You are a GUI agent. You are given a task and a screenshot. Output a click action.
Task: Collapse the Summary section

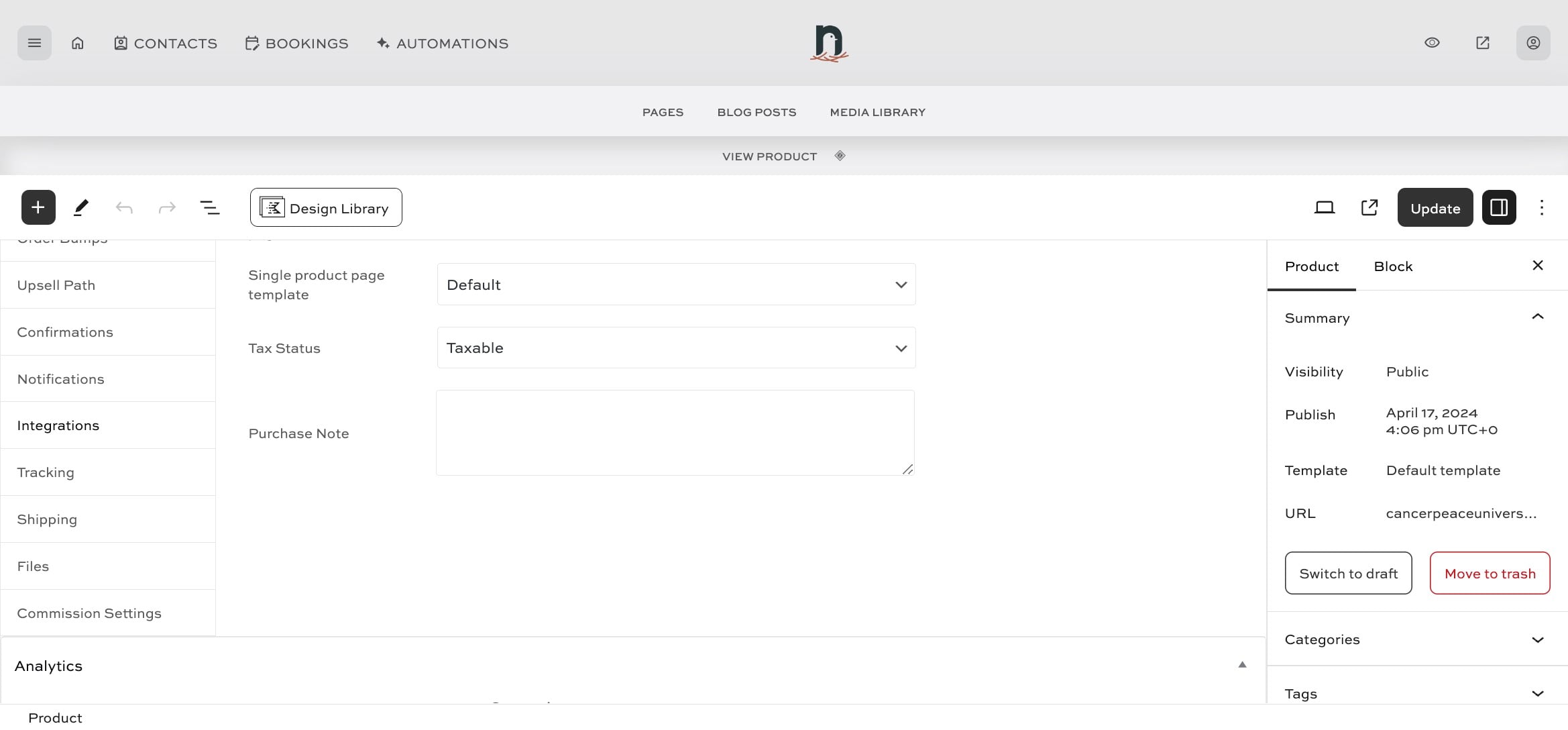point(1537,317)
